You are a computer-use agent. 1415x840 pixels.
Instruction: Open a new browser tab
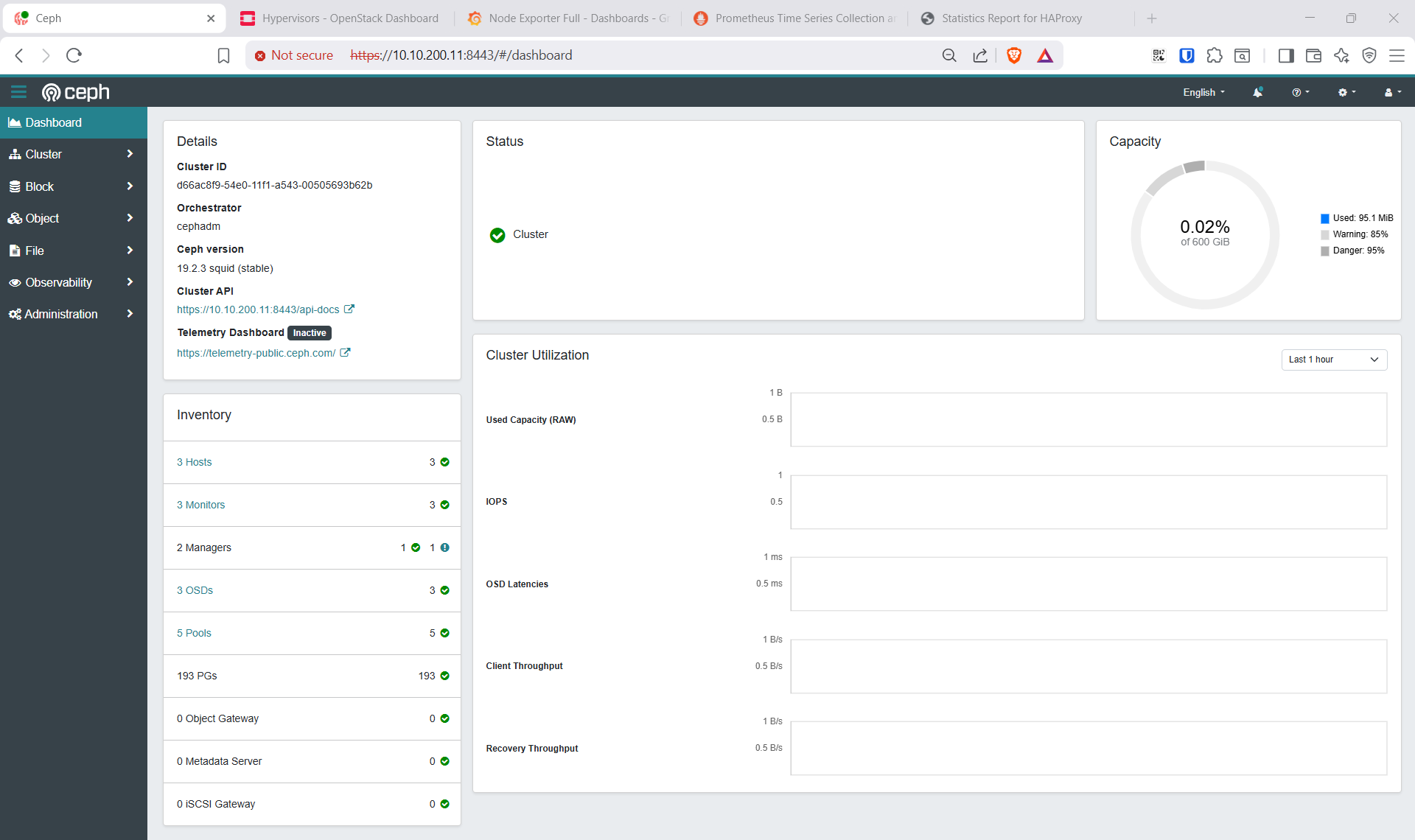[x=1152, y=18]
